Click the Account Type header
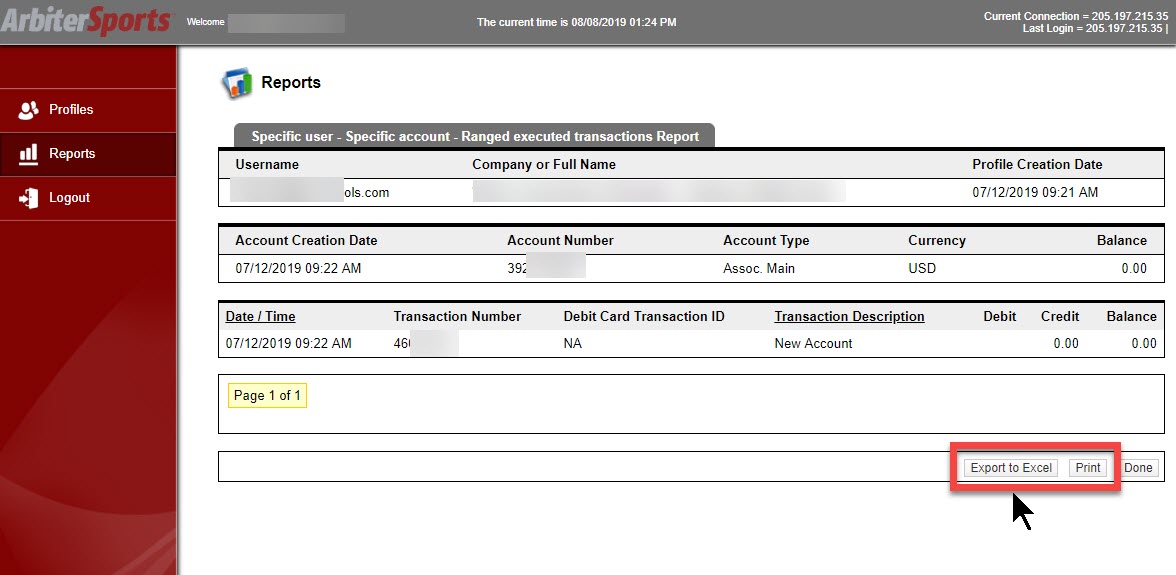 coord(766,241)
